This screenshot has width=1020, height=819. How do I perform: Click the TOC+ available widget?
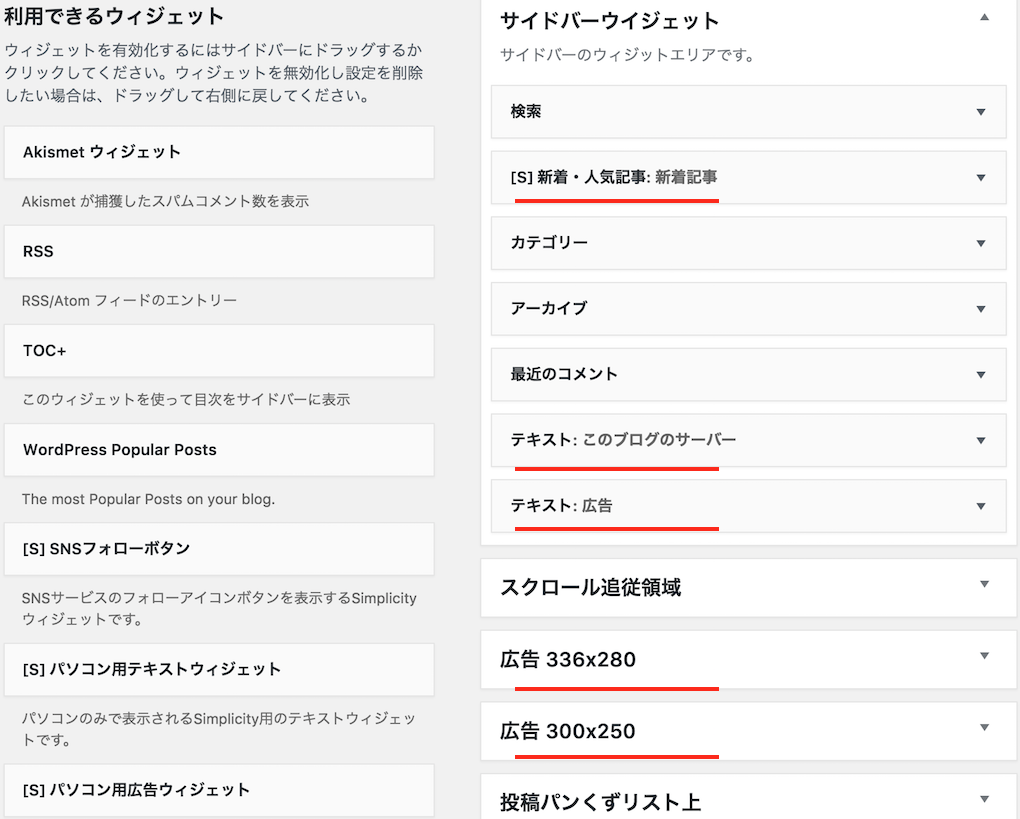(219, 350)
